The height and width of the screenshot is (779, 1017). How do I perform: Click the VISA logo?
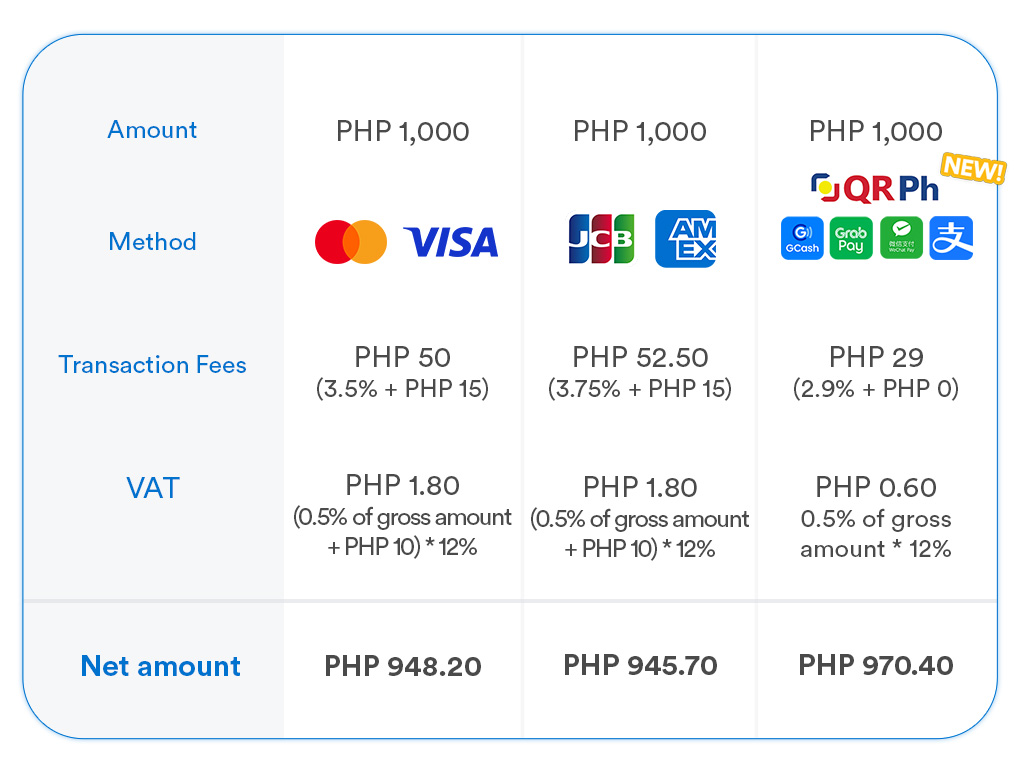(x=451, y=242)
